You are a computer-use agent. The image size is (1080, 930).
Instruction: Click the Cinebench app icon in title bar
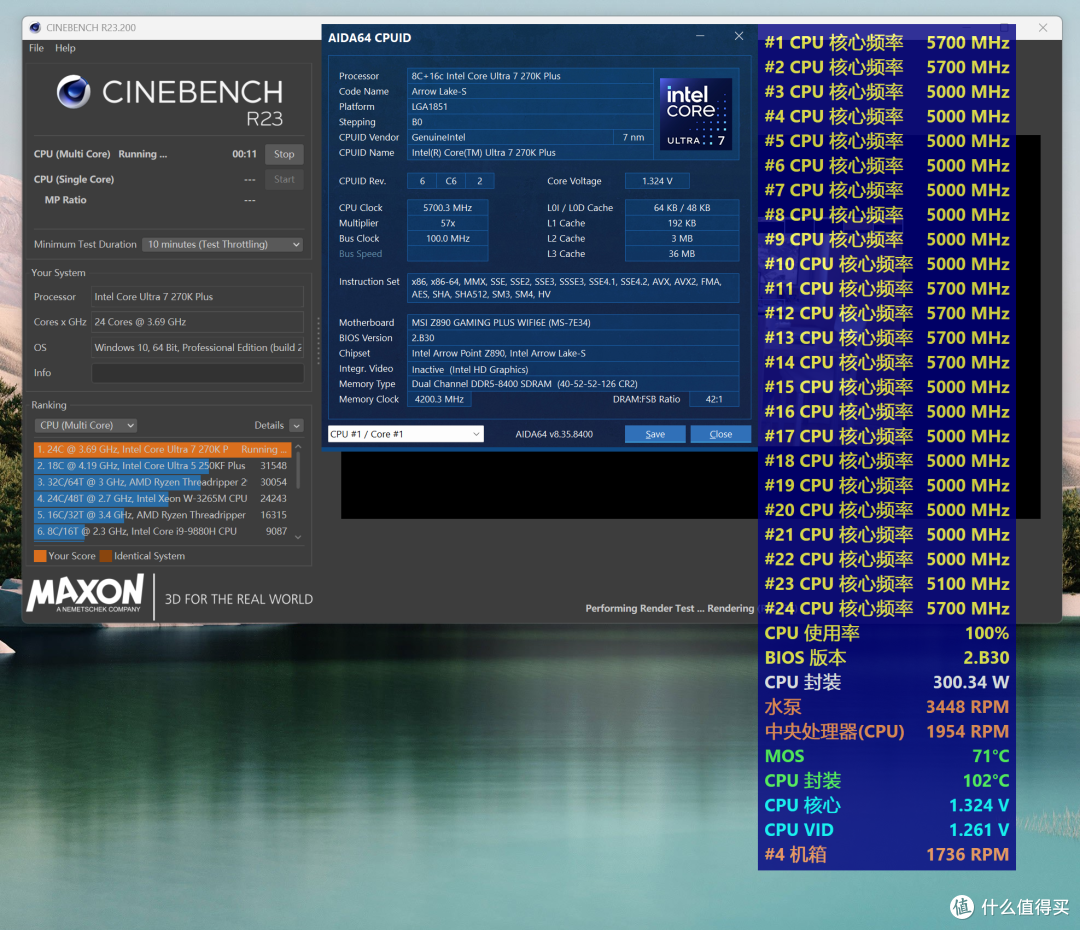click(35, 28)
